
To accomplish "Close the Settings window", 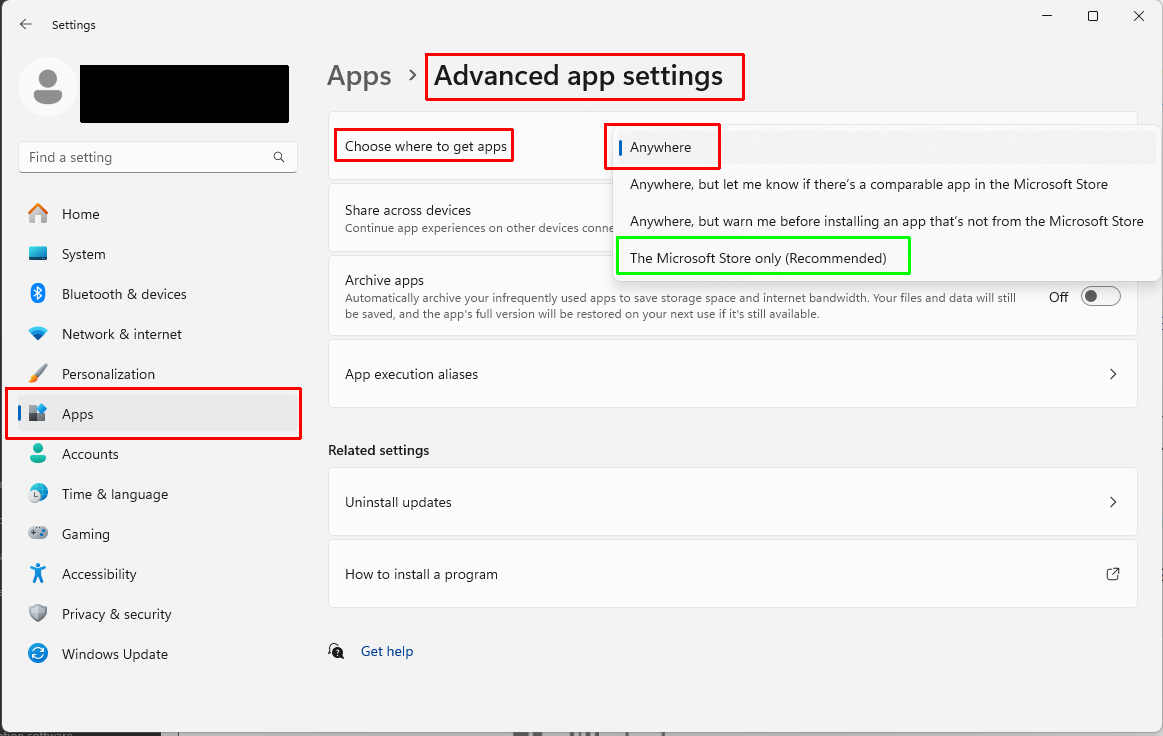I will click(x=1139, y=16).
